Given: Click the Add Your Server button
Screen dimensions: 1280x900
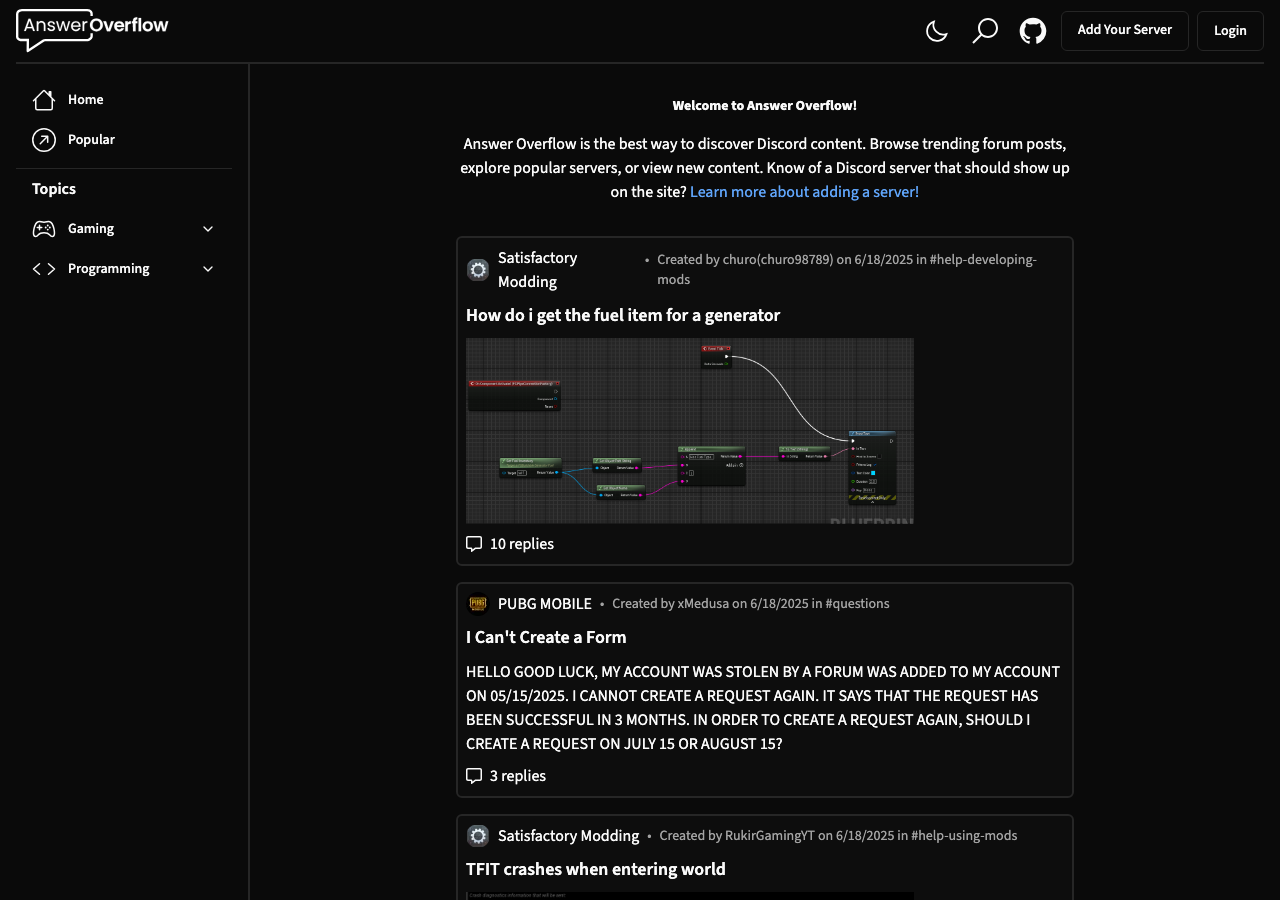Looking at the screenshot, I should (x=1125, y=31).
